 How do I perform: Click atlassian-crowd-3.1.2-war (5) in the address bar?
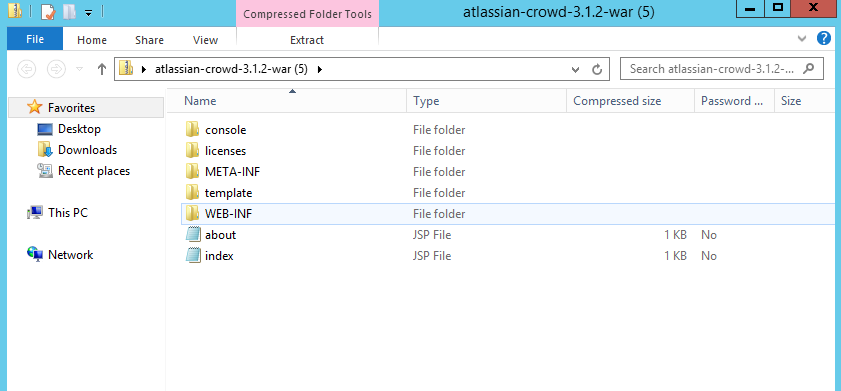pos(231,69)
